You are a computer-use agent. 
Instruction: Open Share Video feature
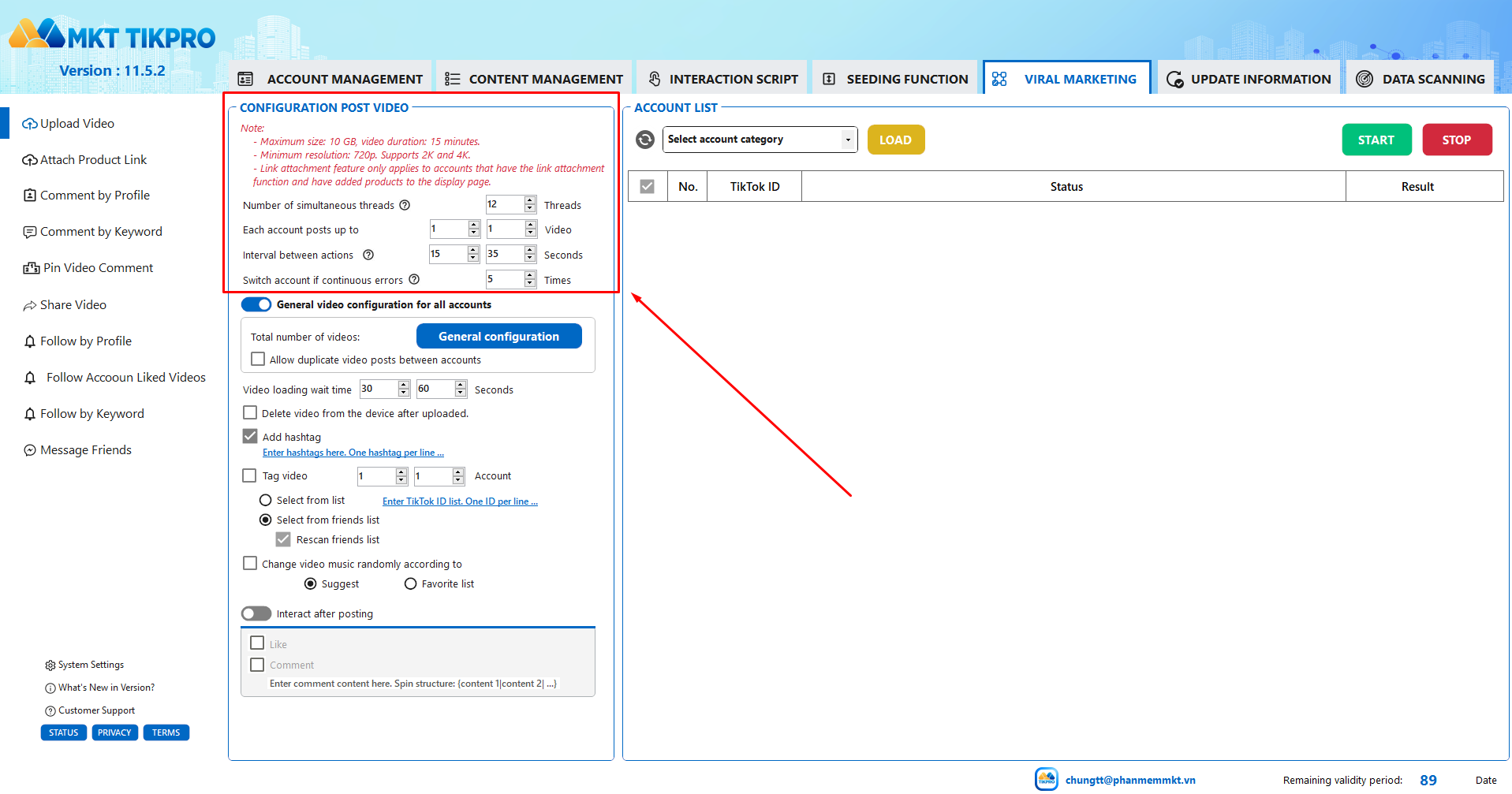click(x=65, y=305)
